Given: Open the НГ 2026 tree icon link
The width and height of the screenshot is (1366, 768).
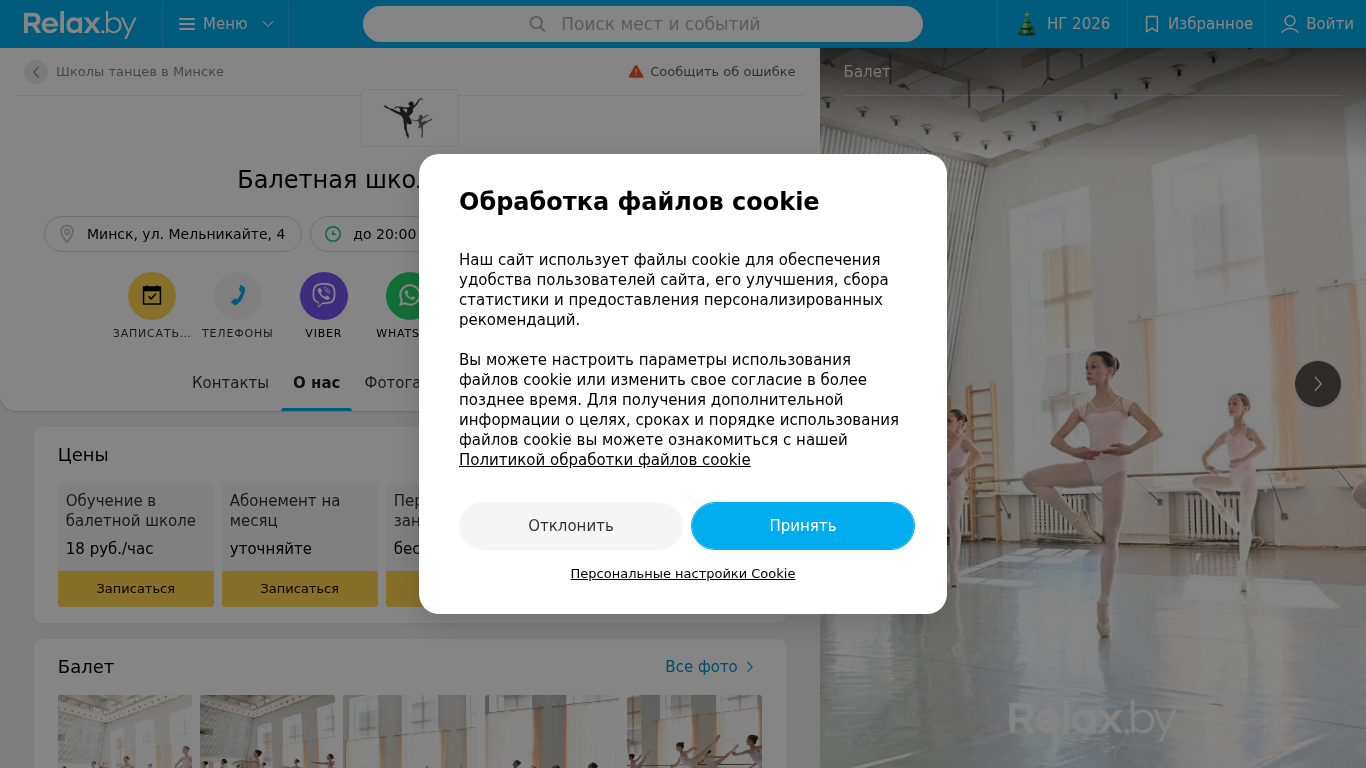Looking at the screenshot, I should pyautogui.click(x=1063, y=24).
